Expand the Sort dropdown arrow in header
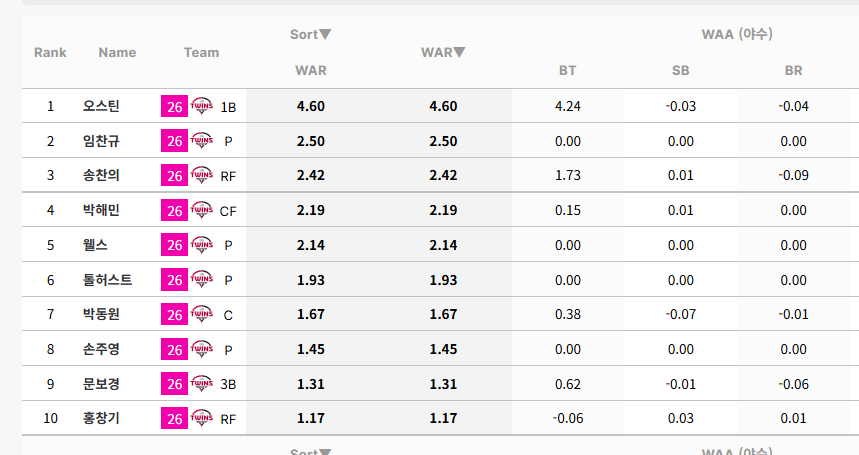This screenshot has width=859, height=455. tap(325, 34)
